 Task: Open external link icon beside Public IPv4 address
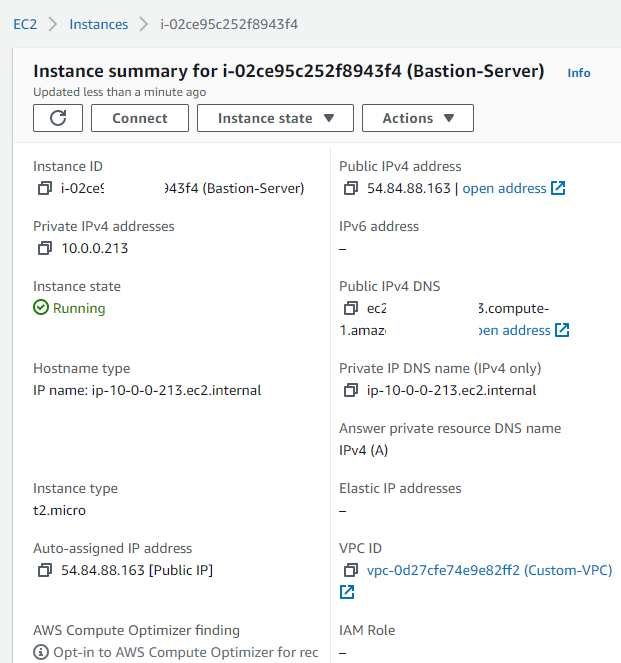[x=558, y=188]
